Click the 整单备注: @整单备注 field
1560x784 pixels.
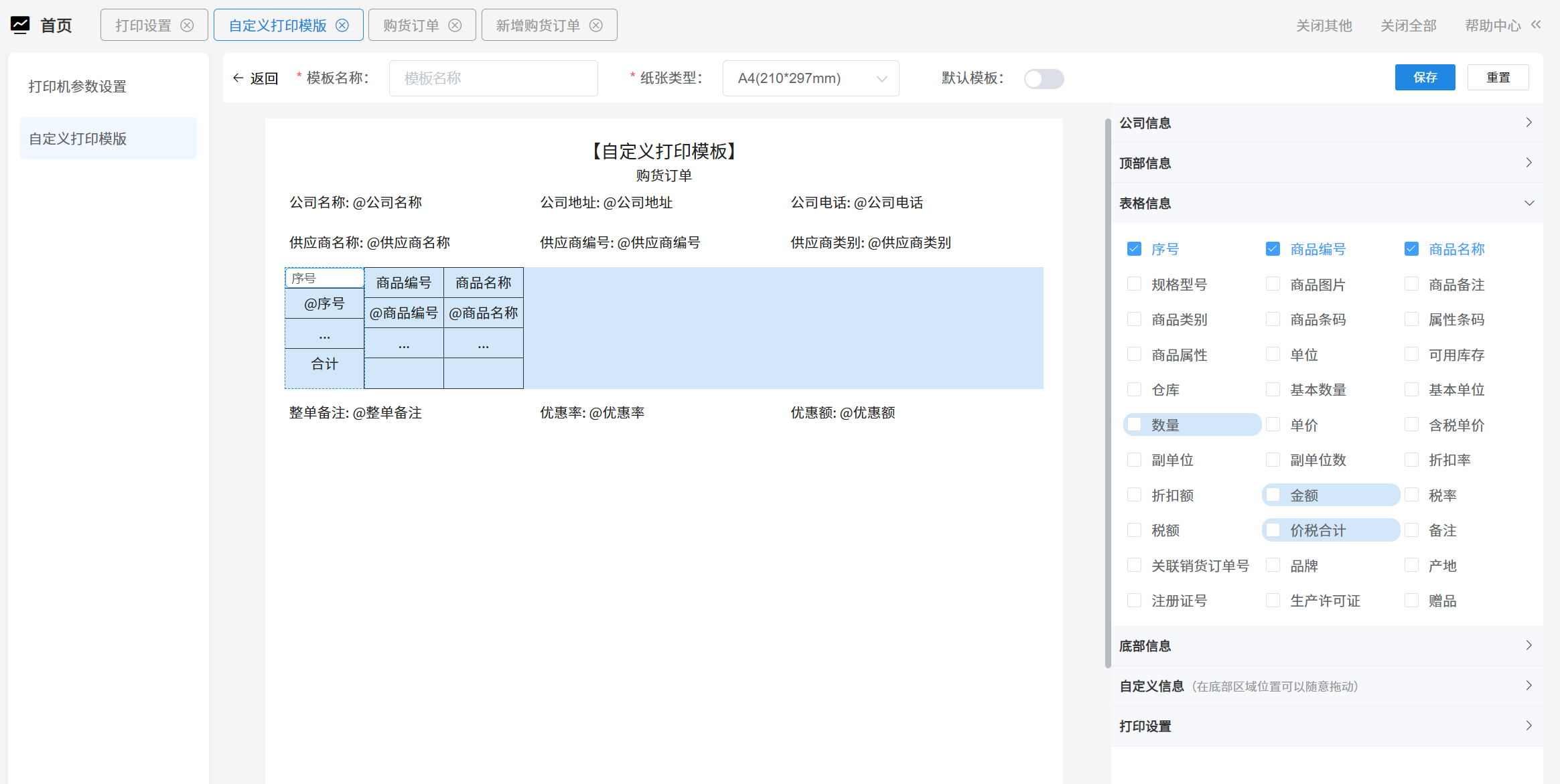click(355, 413)
